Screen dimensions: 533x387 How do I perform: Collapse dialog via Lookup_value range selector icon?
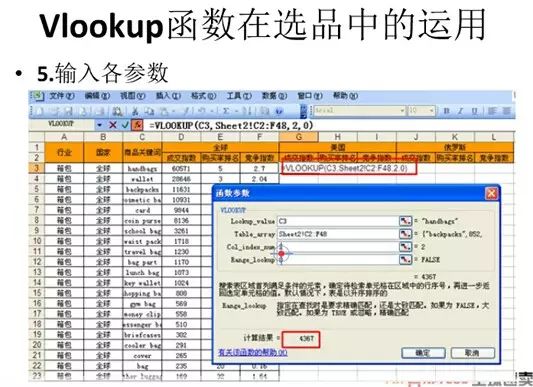[x=405, y=221]
